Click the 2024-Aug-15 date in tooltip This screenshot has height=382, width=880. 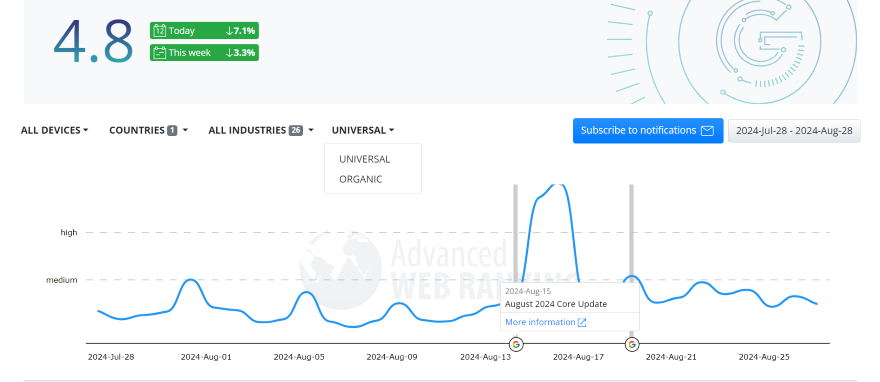pos(528,291)
